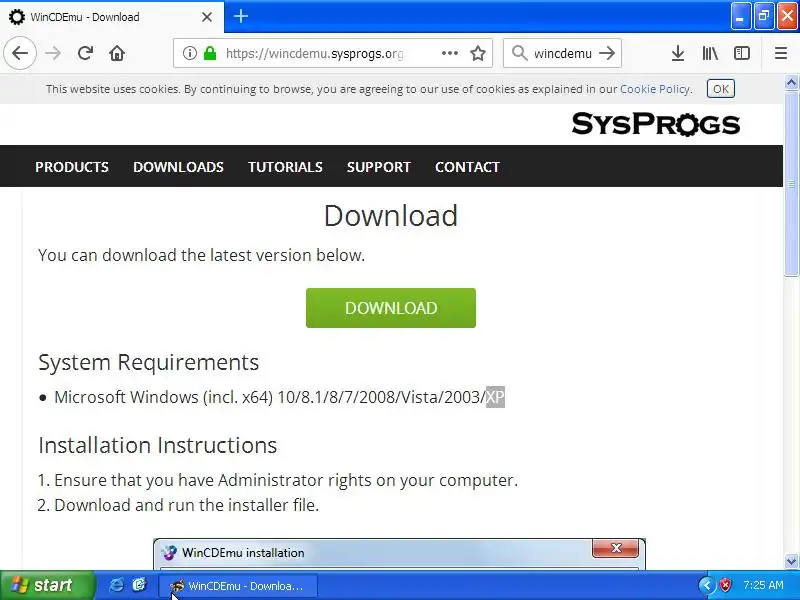Click the WinCDEmu installation screenshot image
Viewport: 800px width, 600px height.
point(399,554)
